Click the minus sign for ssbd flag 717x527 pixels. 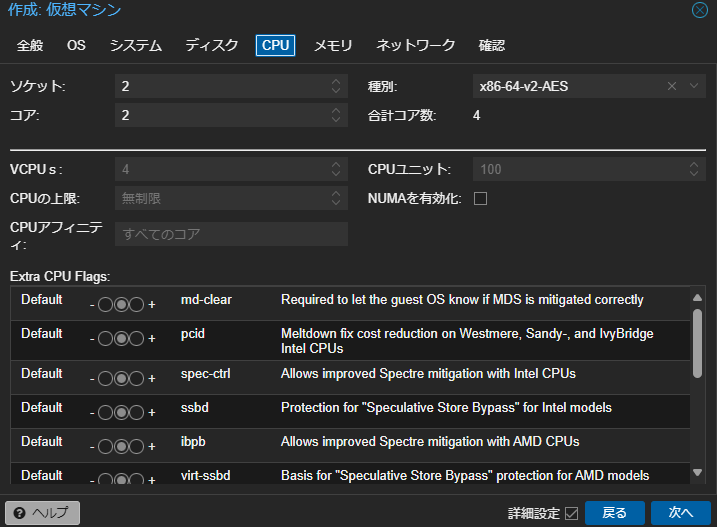92,413
